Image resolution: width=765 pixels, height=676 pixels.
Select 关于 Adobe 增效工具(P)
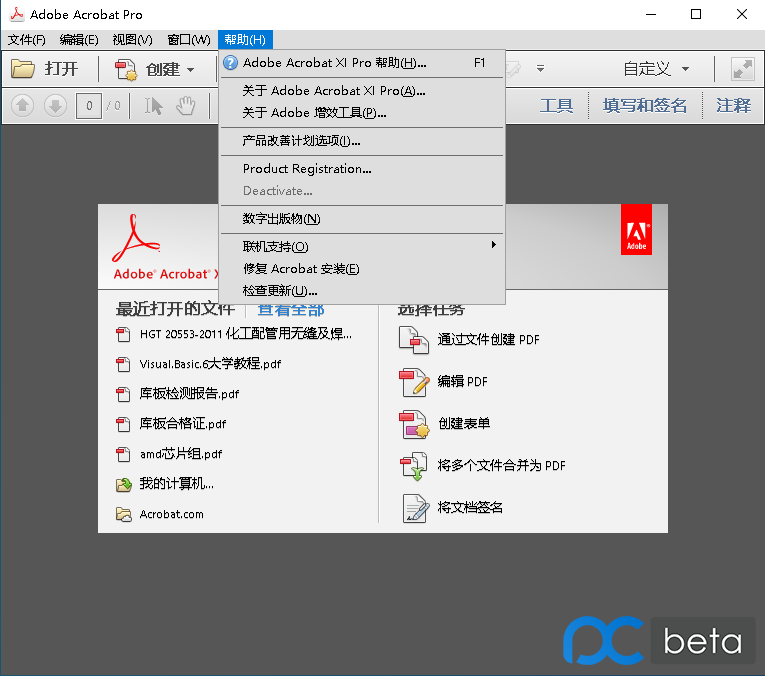pos(362,113)
